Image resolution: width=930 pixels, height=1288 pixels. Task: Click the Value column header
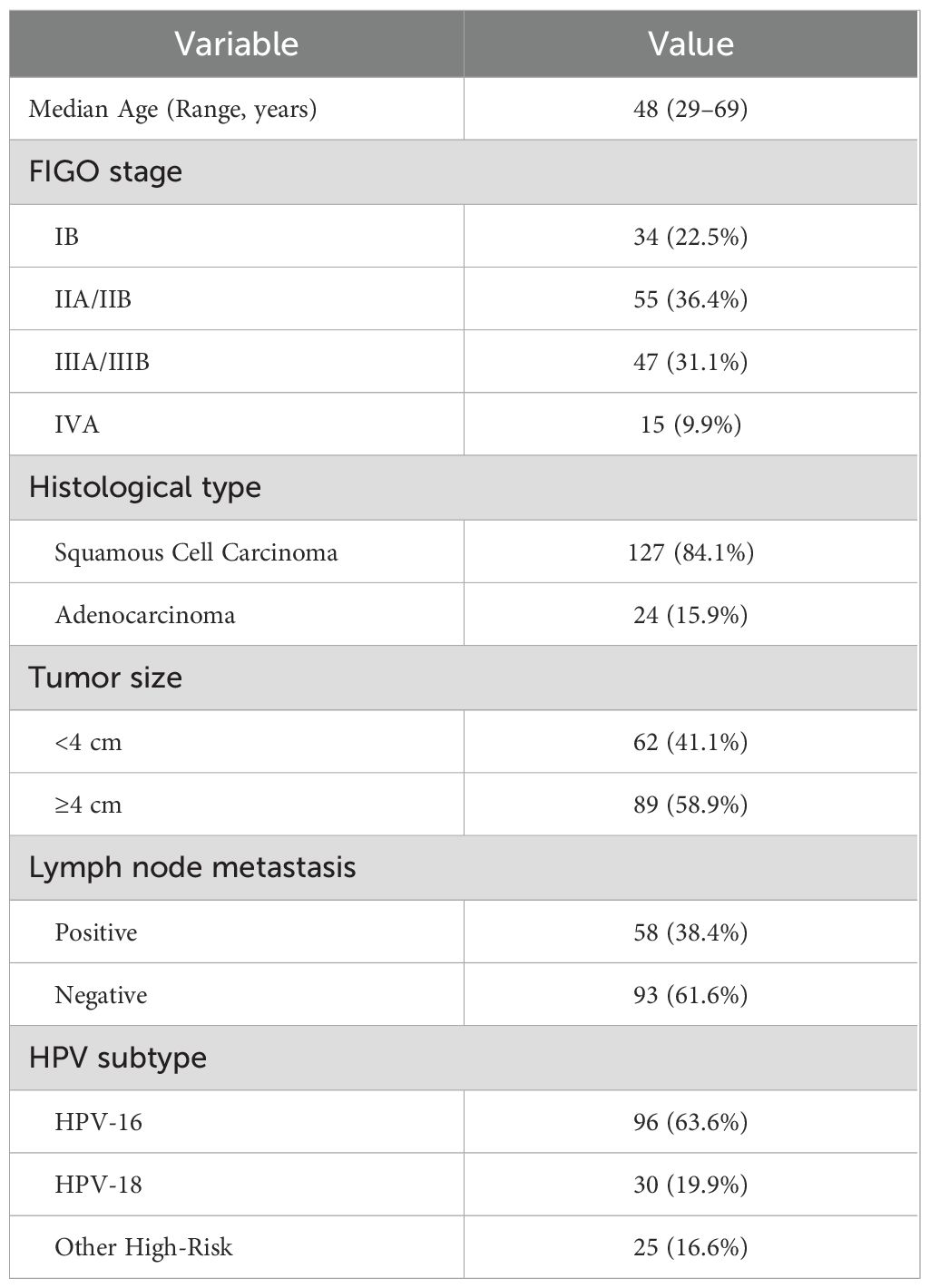(690, 44)
